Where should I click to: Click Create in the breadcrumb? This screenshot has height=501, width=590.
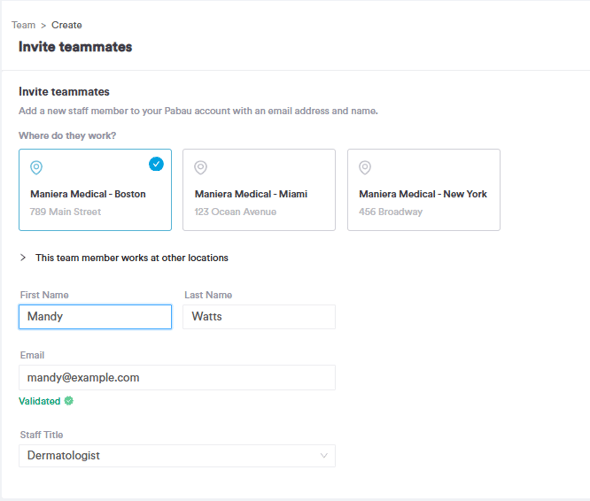(67, 25)
